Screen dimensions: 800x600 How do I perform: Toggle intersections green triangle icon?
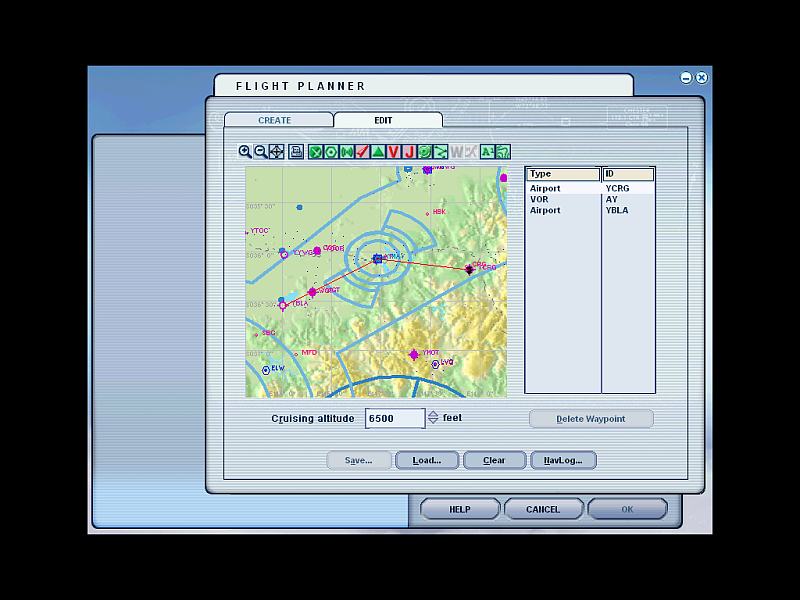pos(378,152)
